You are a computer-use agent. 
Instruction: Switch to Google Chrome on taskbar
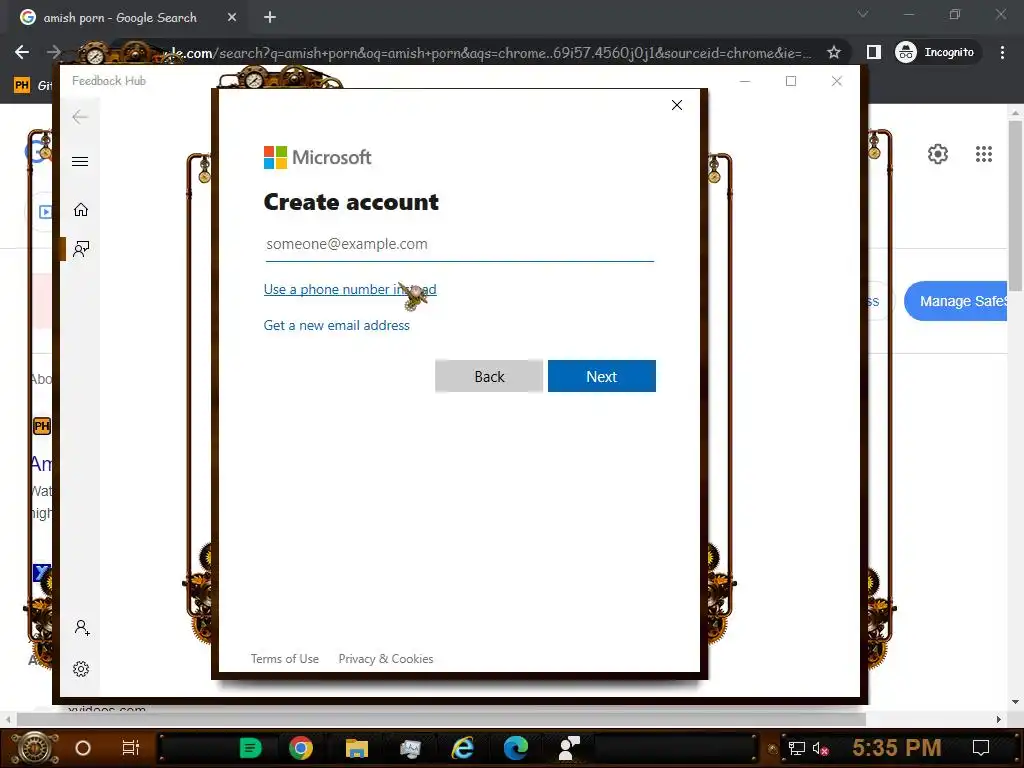point(301,748)
